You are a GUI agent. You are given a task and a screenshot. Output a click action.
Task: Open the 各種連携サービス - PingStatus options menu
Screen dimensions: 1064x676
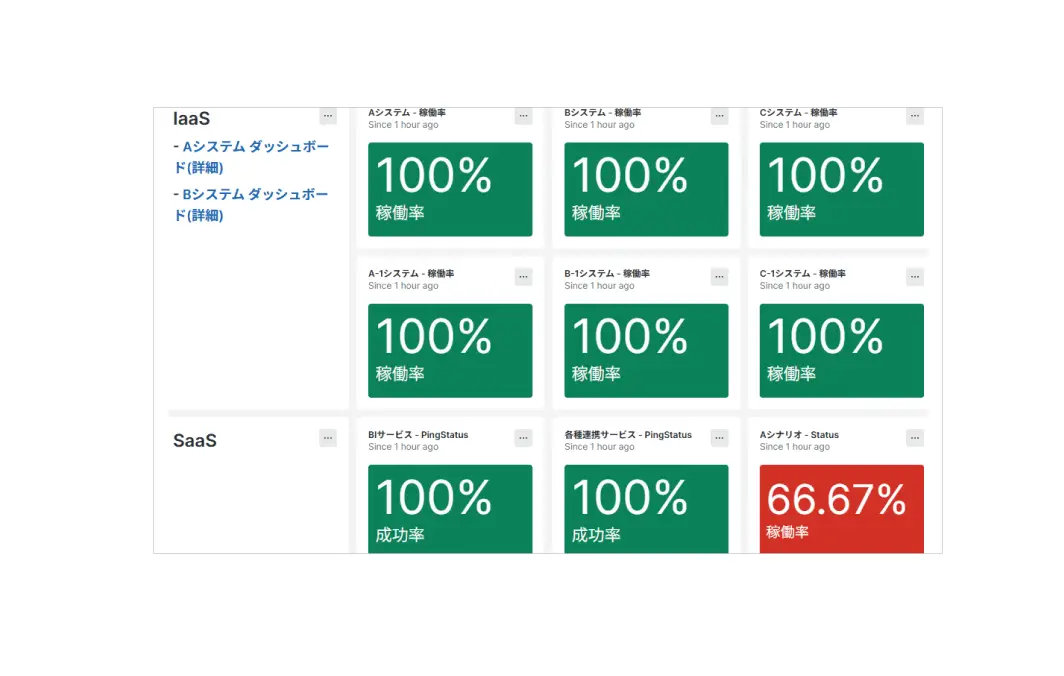pos(719,438)
